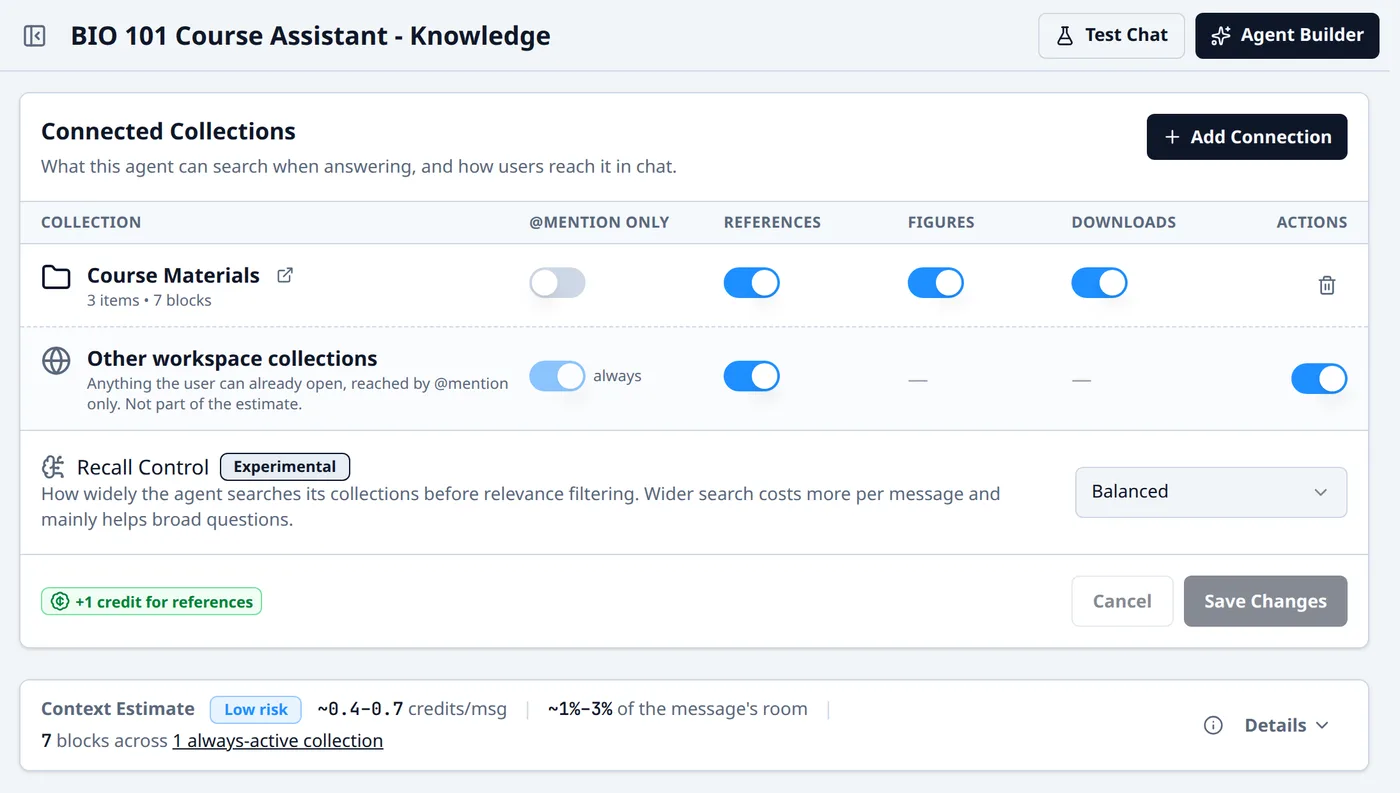
Task: Click the page title BIO 101 Course Assistant
Action: click(310, 36)
